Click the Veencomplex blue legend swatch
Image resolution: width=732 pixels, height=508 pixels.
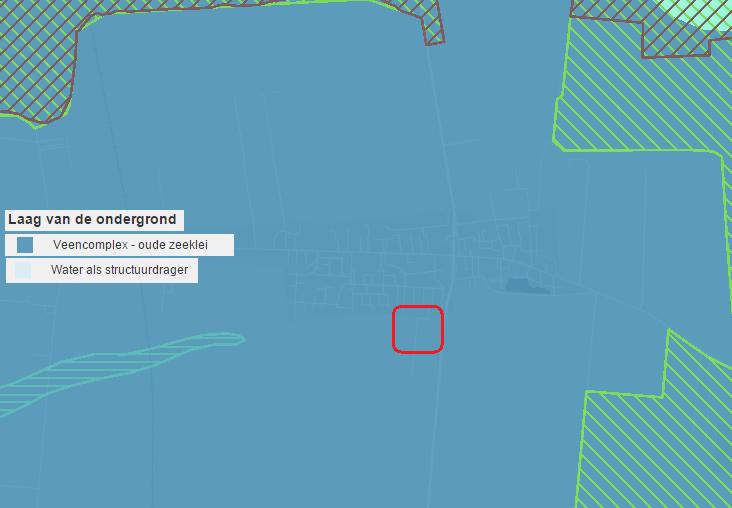click(25, 245)
